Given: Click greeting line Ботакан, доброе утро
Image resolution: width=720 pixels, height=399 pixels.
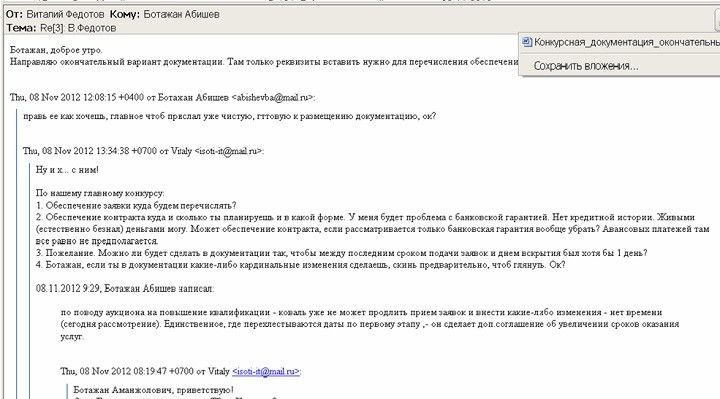Looking at the screenshot, I should 56,50.
